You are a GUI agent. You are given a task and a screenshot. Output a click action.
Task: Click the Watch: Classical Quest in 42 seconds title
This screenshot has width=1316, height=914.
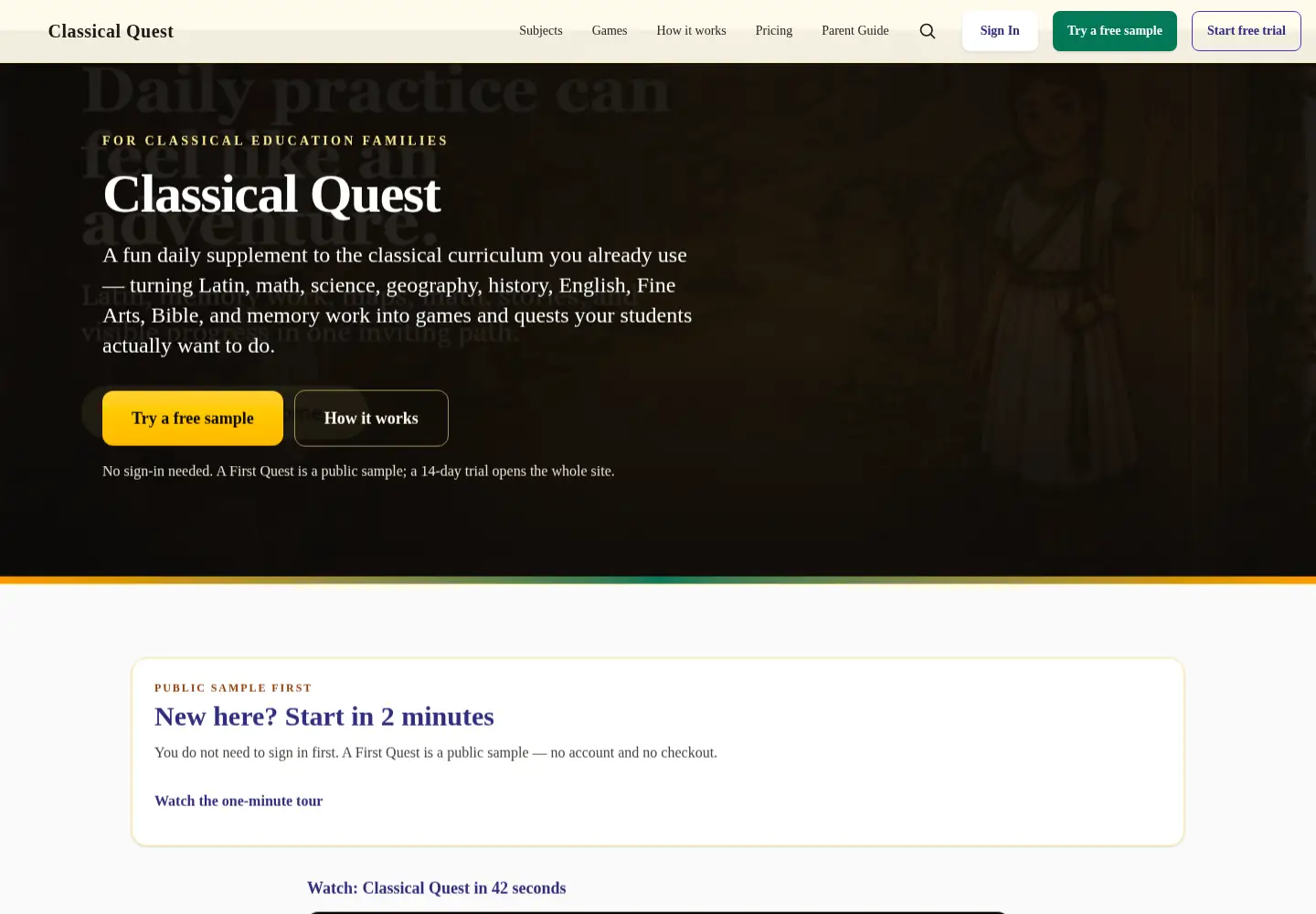click(437, 888)
